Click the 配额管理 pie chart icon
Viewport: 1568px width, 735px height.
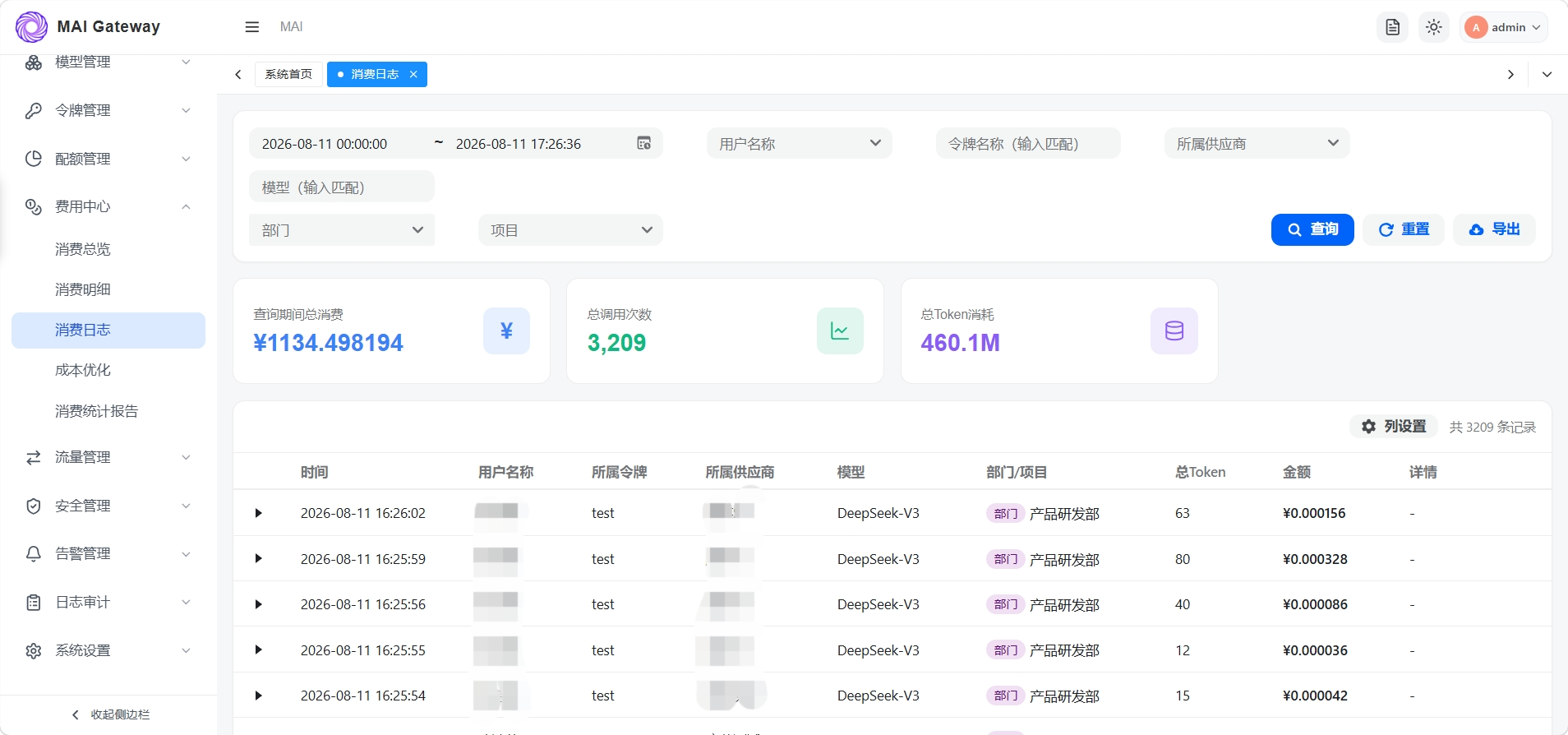(x=34, y=159)
